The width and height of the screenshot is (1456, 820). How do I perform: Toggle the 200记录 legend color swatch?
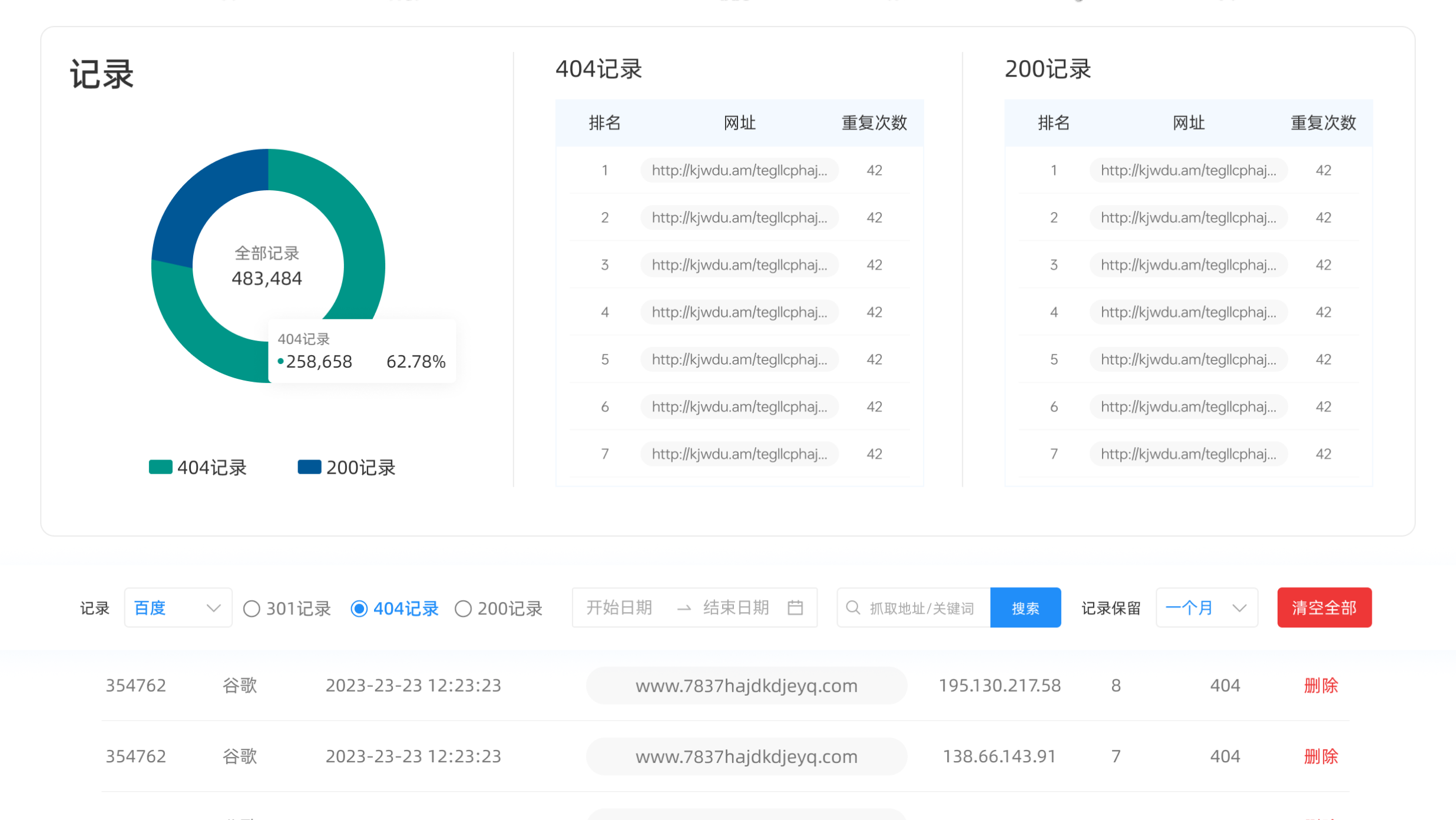[x=309, y=467]
